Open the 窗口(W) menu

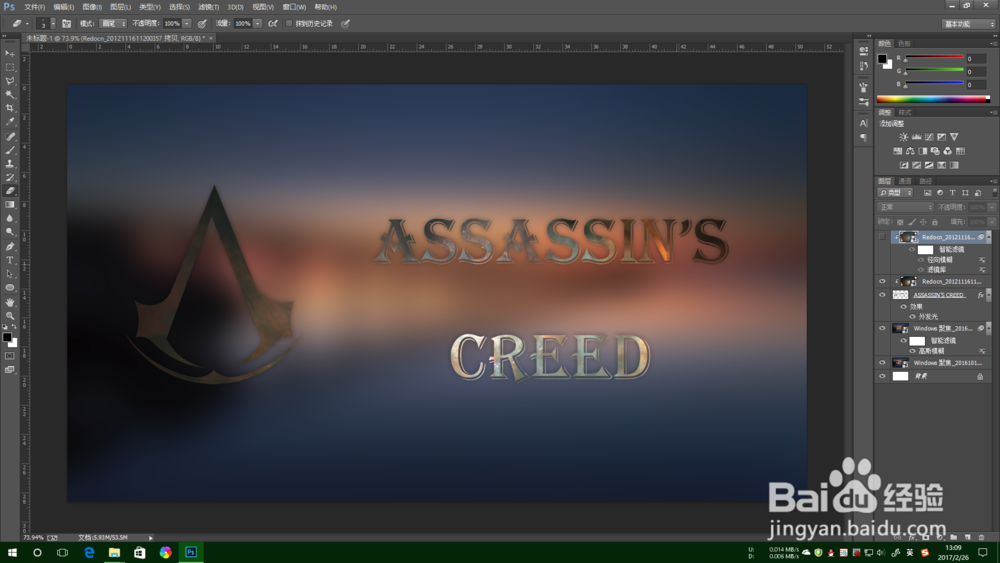(294, 7)
